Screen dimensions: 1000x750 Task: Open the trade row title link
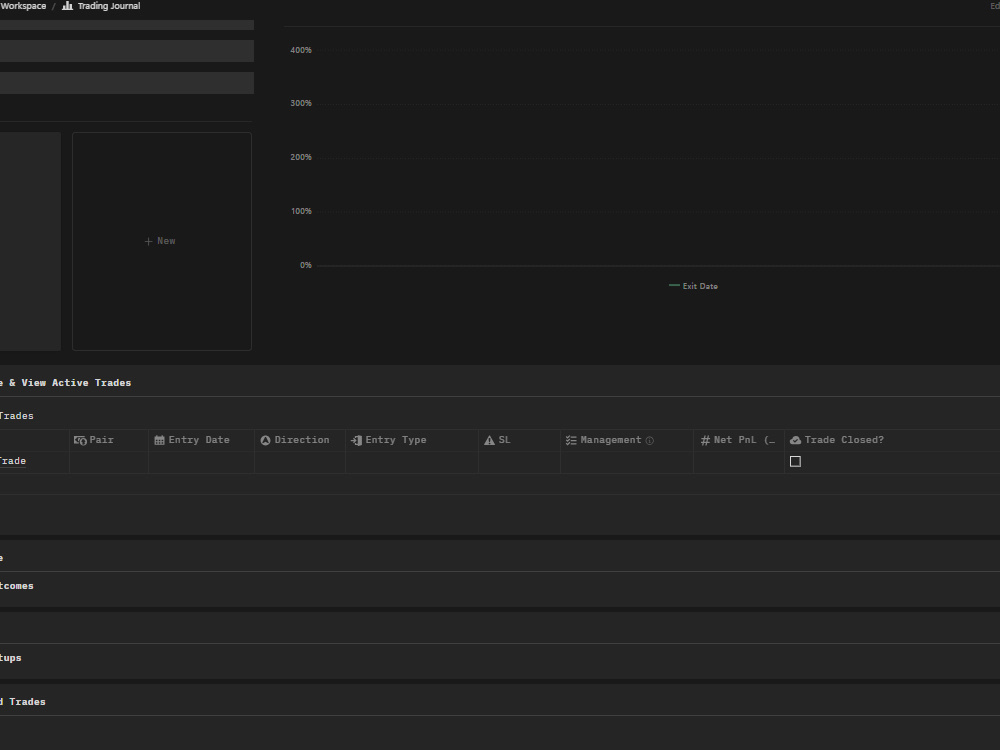click(13, 461)
